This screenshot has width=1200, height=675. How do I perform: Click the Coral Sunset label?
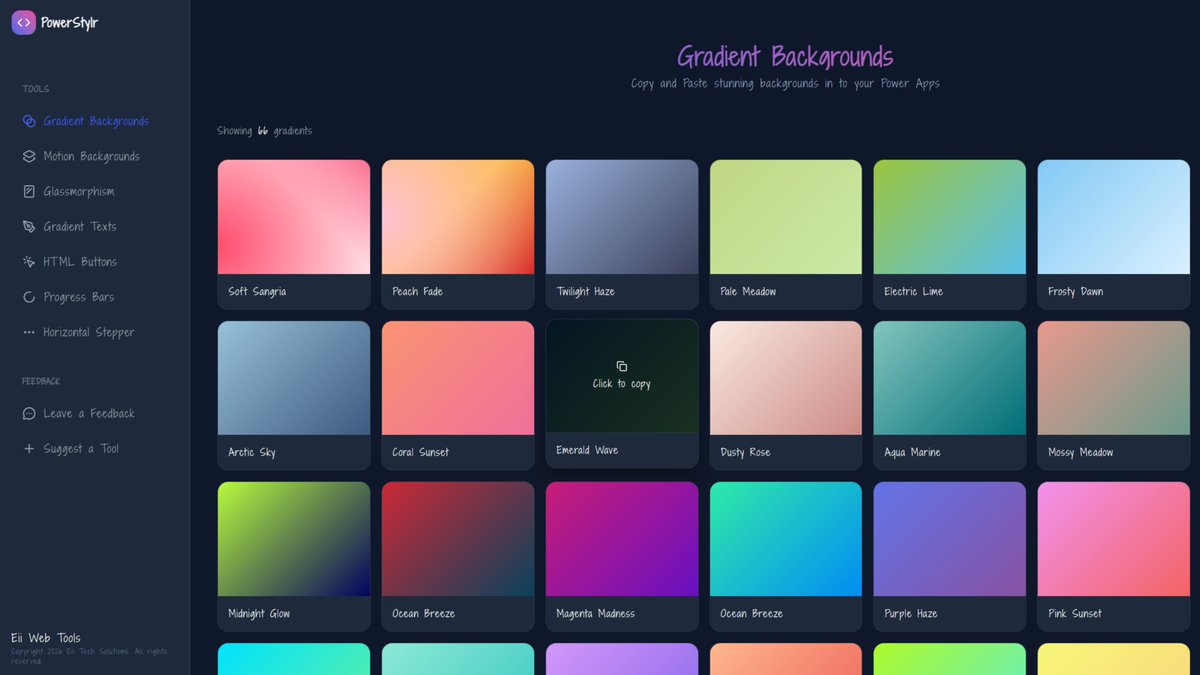click(420, 453)
